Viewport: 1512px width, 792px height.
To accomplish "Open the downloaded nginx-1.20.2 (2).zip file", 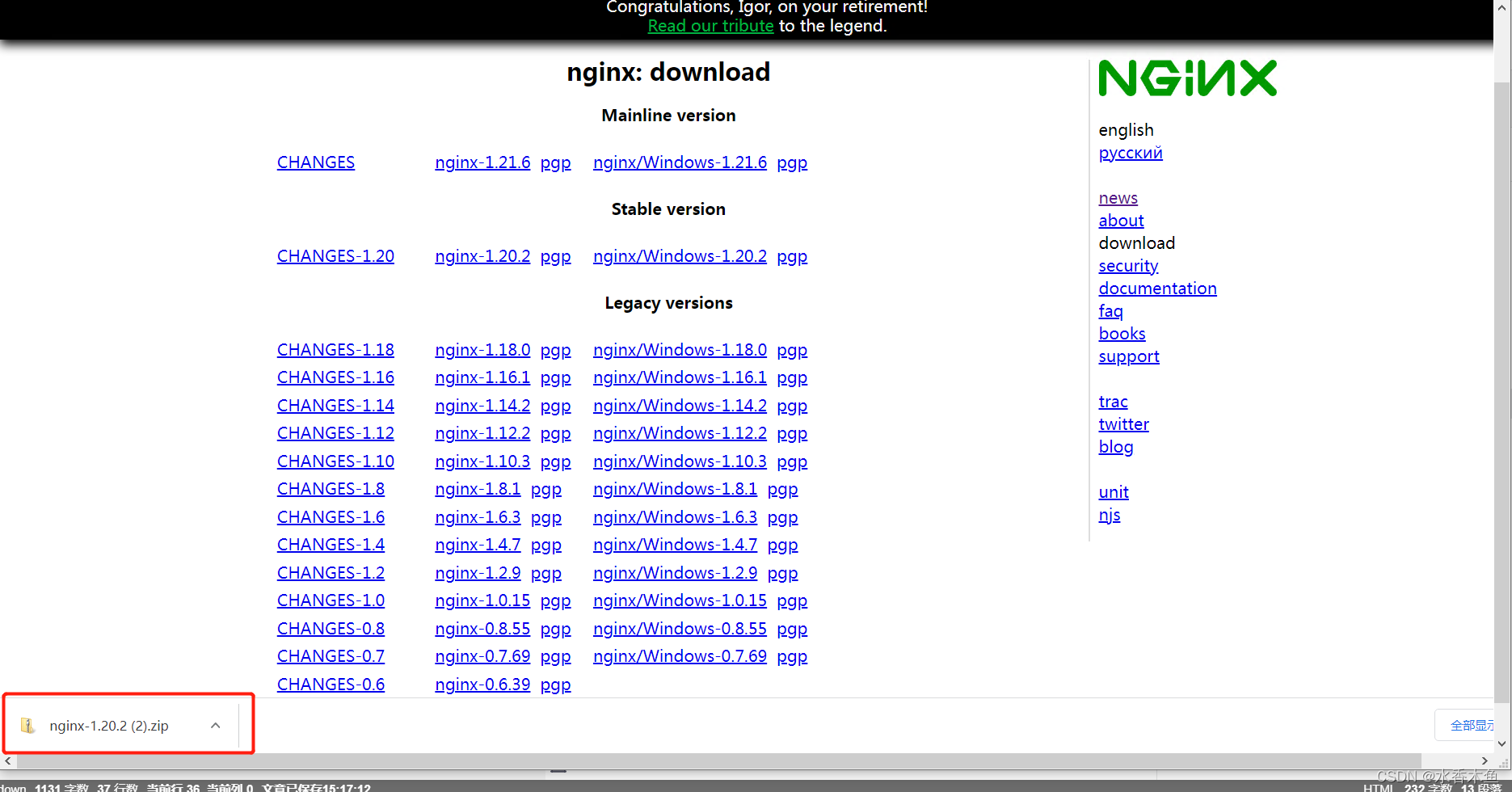I will click(109, 726).
